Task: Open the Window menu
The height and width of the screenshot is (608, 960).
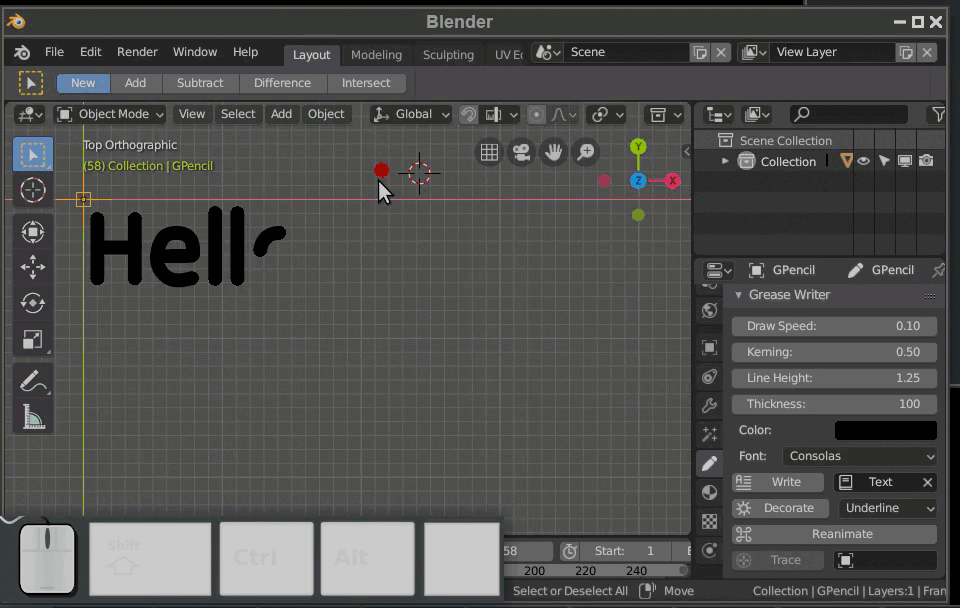Action: [195, 52]
